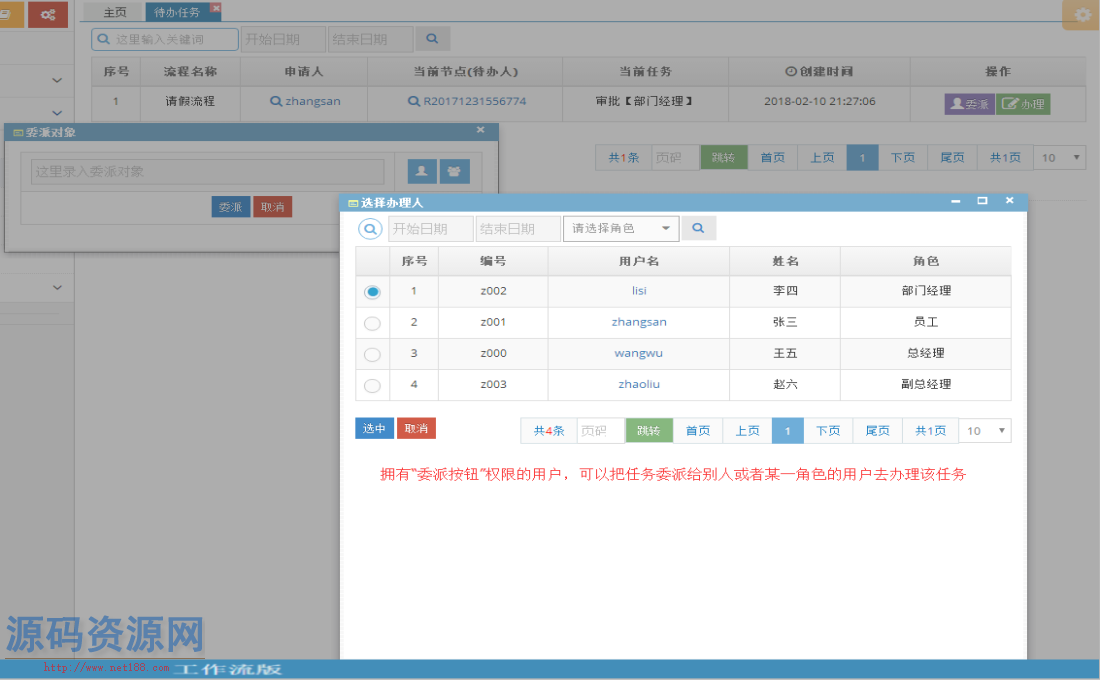The image size is (1100, 680).
Task: Click the search button beside the main end date field
Action: (x=432, y=39)
